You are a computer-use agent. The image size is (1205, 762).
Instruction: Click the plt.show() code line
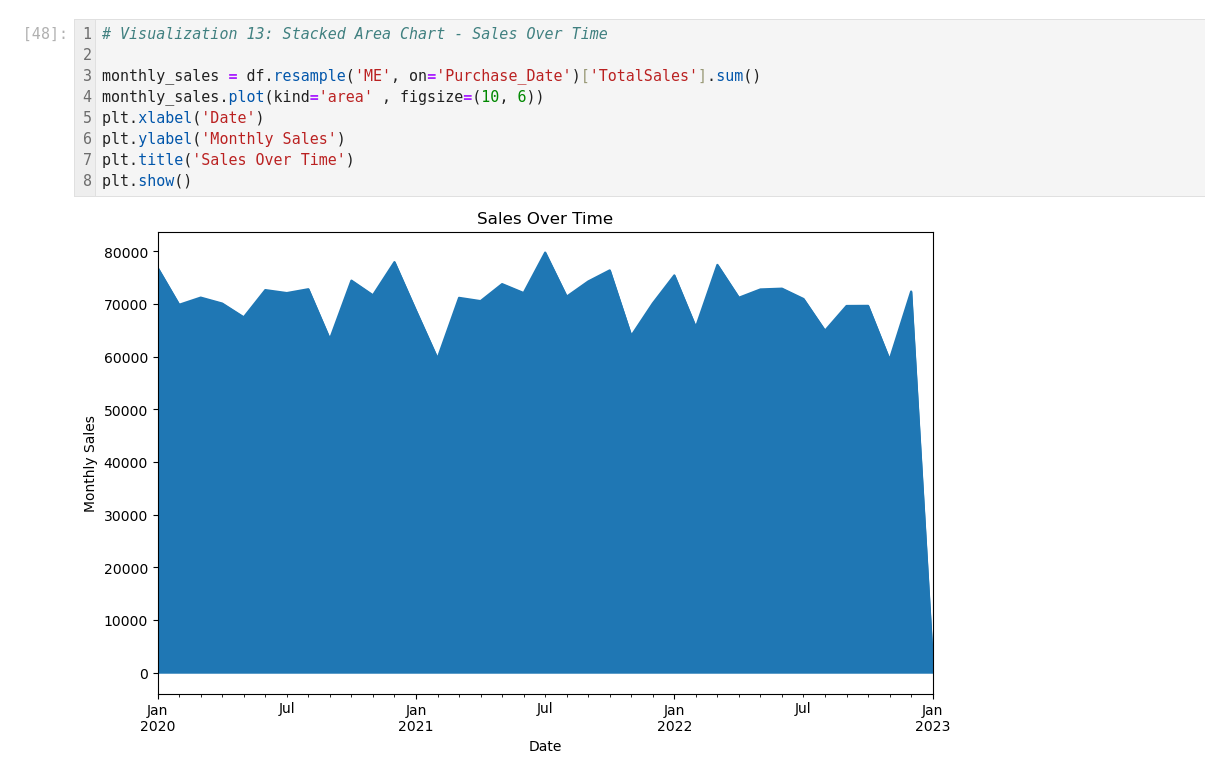pos(146,181)
